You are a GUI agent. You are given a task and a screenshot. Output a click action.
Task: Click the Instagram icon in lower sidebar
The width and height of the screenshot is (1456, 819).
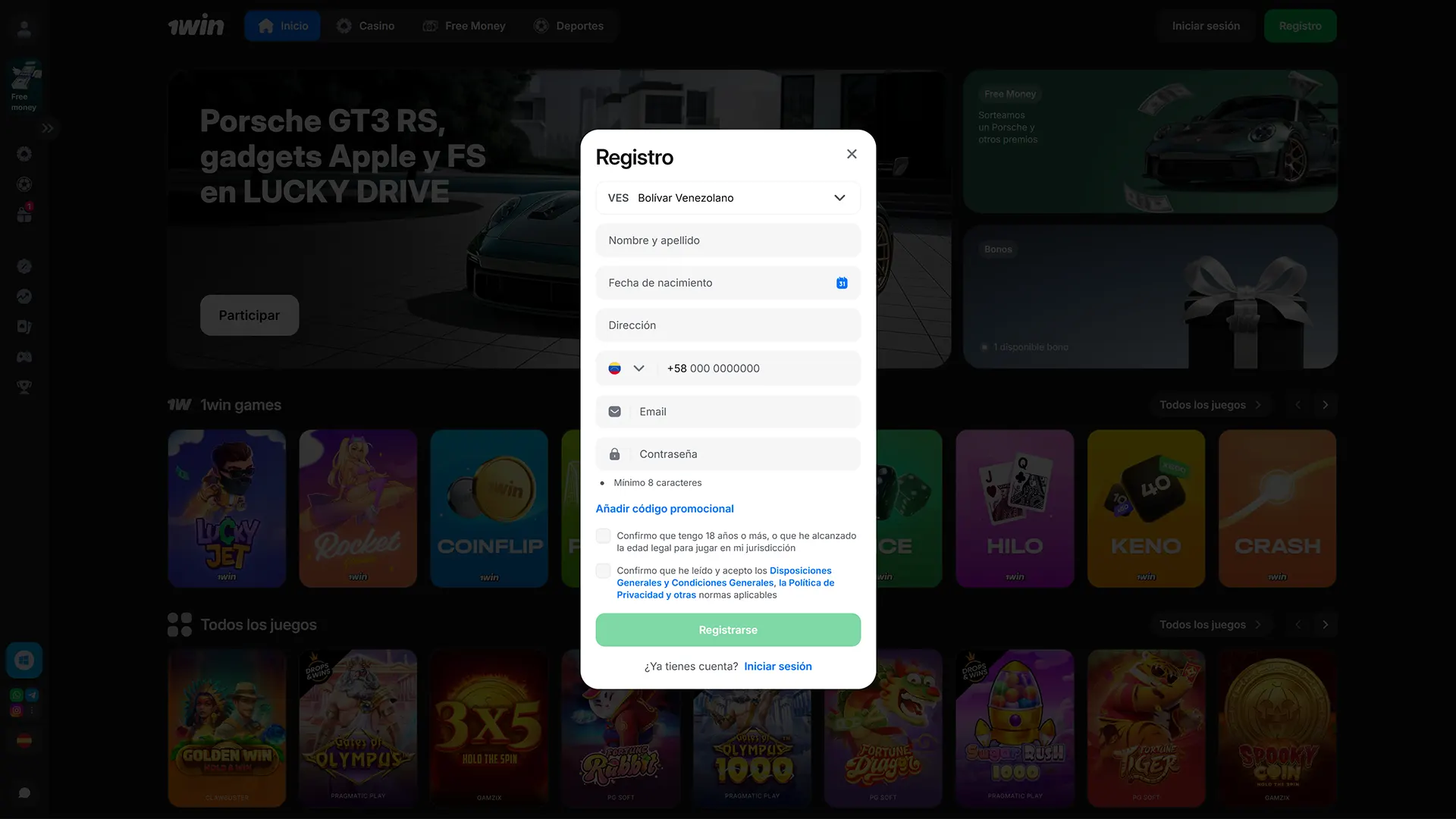click(15, 711)
